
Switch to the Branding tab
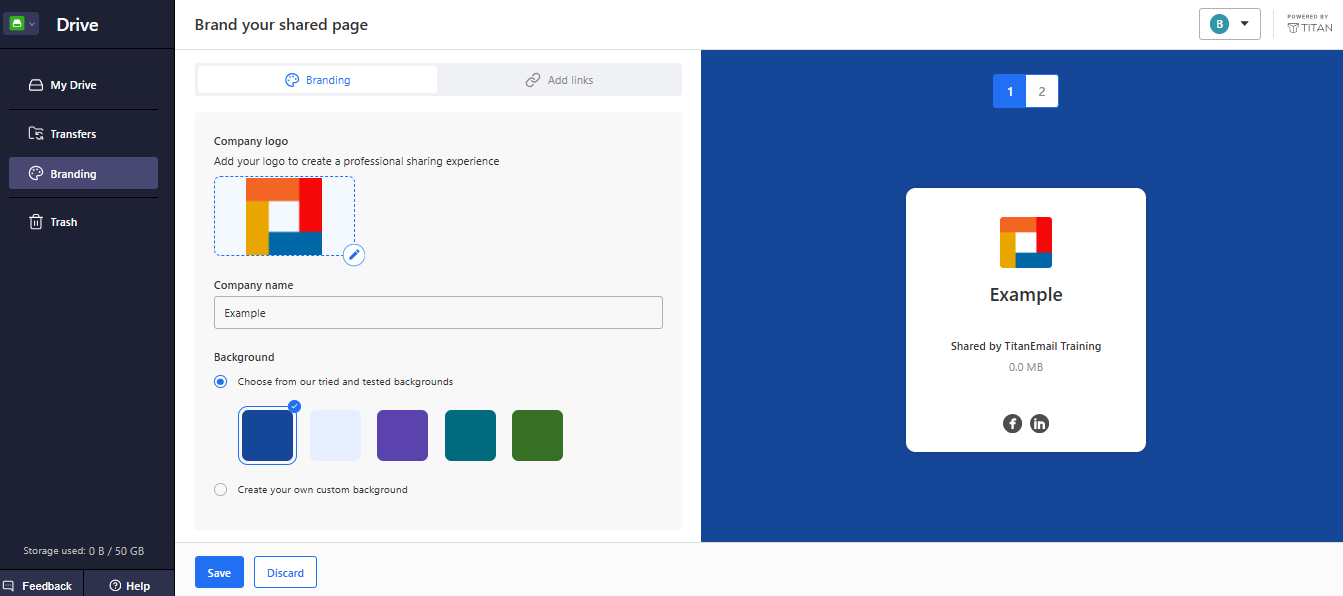coord(317,80)
